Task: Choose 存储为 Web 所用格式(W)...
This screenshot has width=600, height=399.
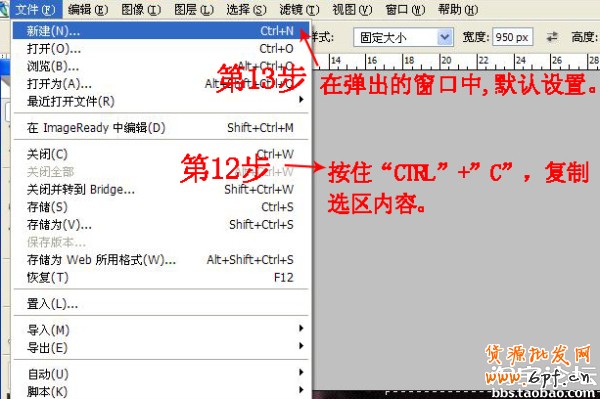Action: pyautogui.click(x=161, y=260)
